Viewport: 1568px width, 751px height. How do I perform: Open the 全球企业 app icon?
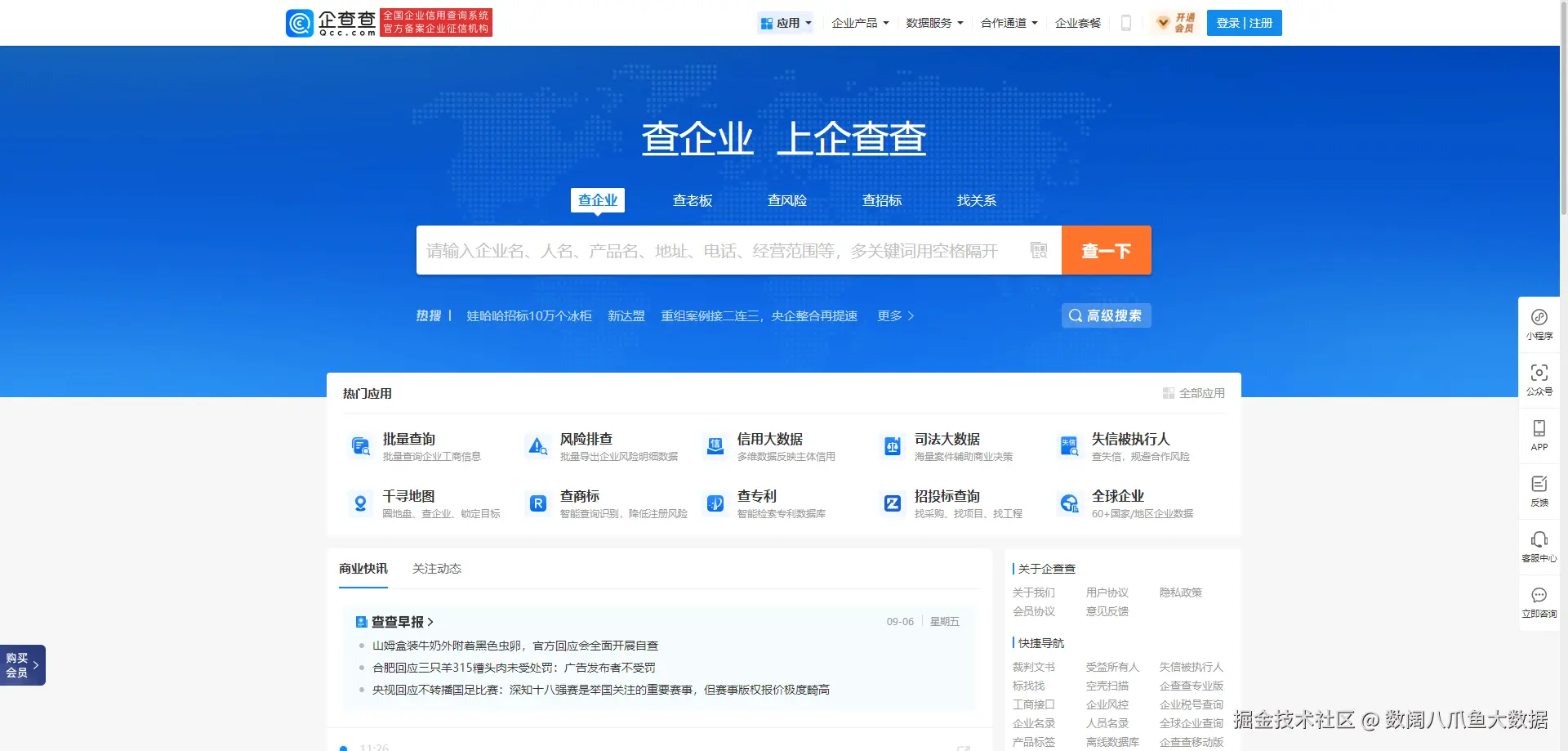click(x=1069, y=503)
